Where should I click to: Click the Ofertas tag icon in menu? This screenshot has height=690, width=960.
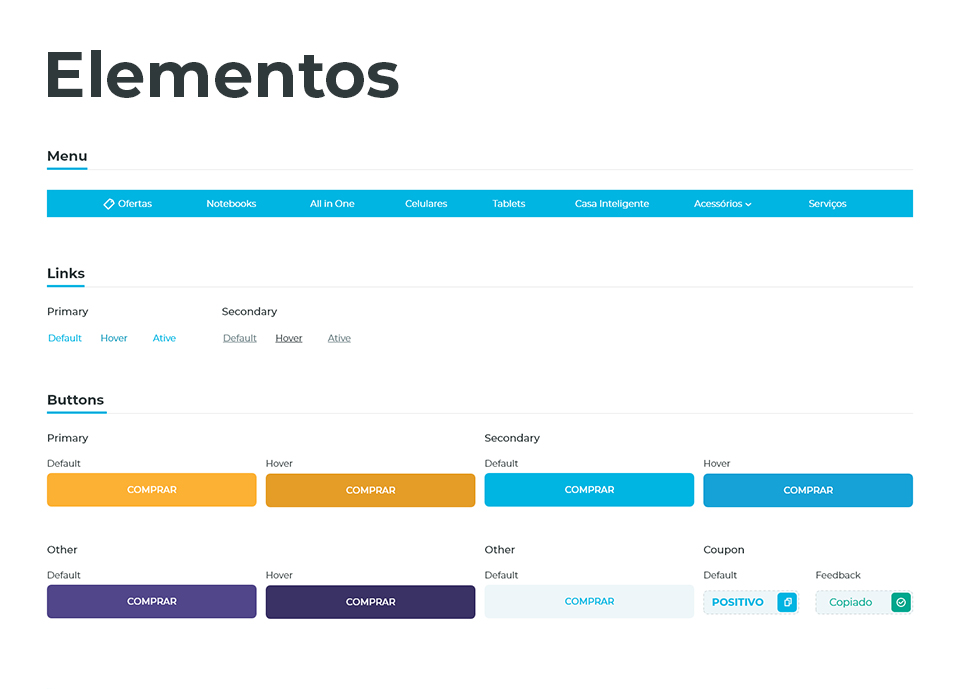click(x=109, y=204)
